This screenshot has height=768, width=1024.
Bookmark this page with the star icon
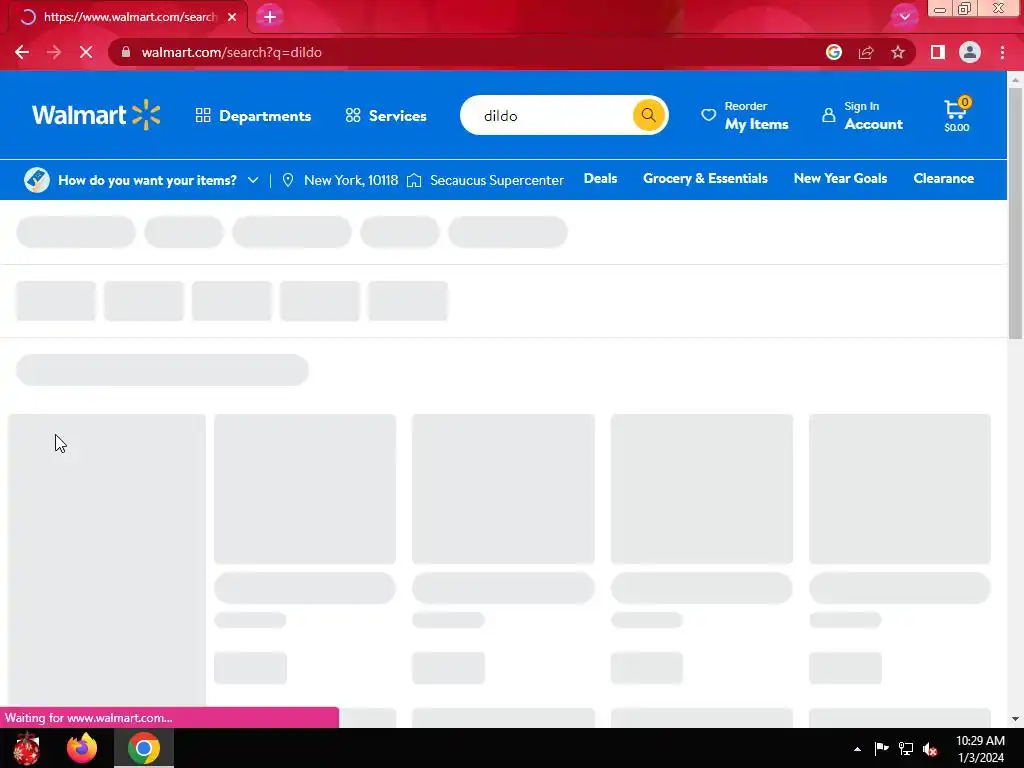(898, 52)
